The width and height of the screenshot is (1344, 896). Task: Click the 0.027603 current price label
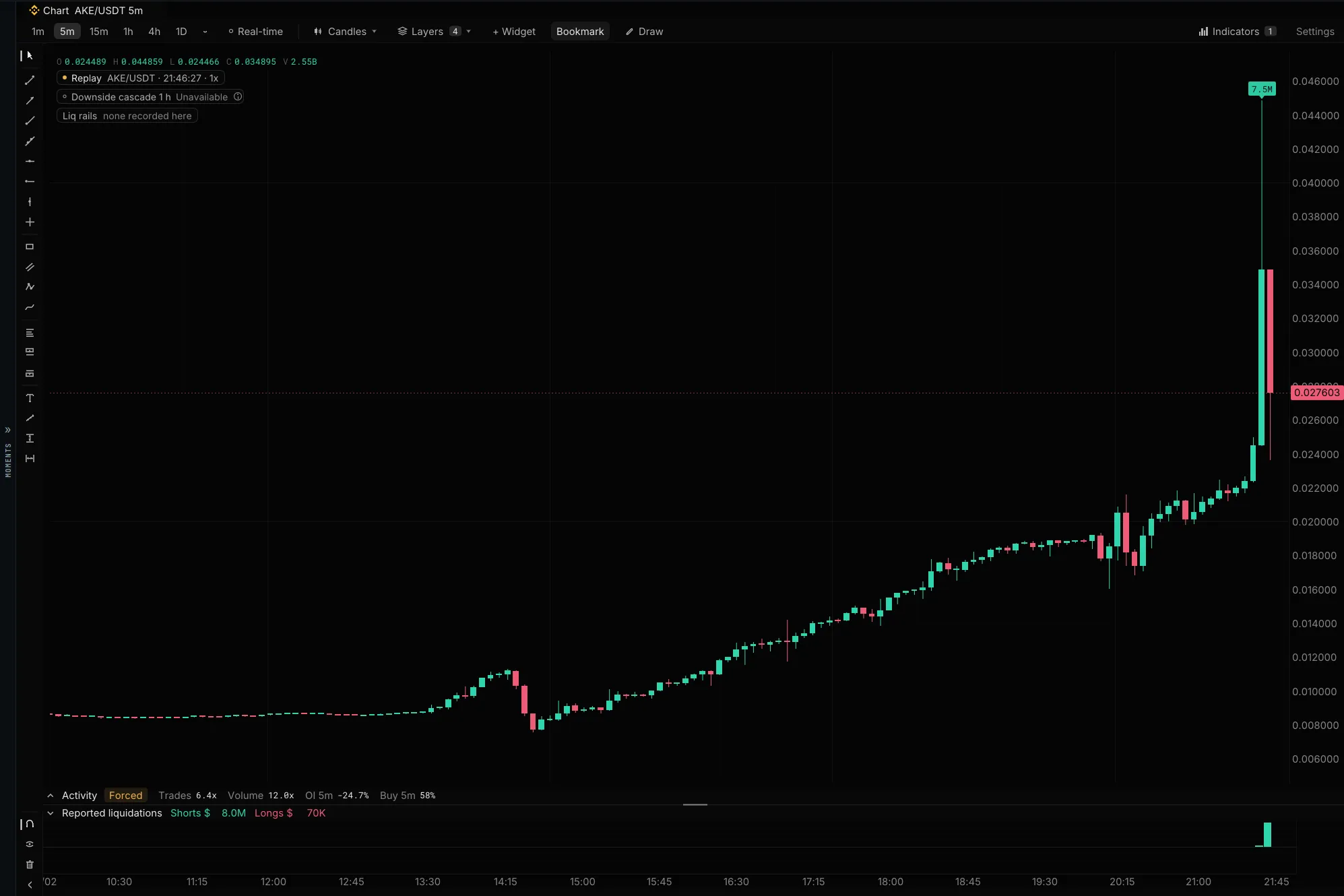pyautogui.click(x=1316, y=393)
